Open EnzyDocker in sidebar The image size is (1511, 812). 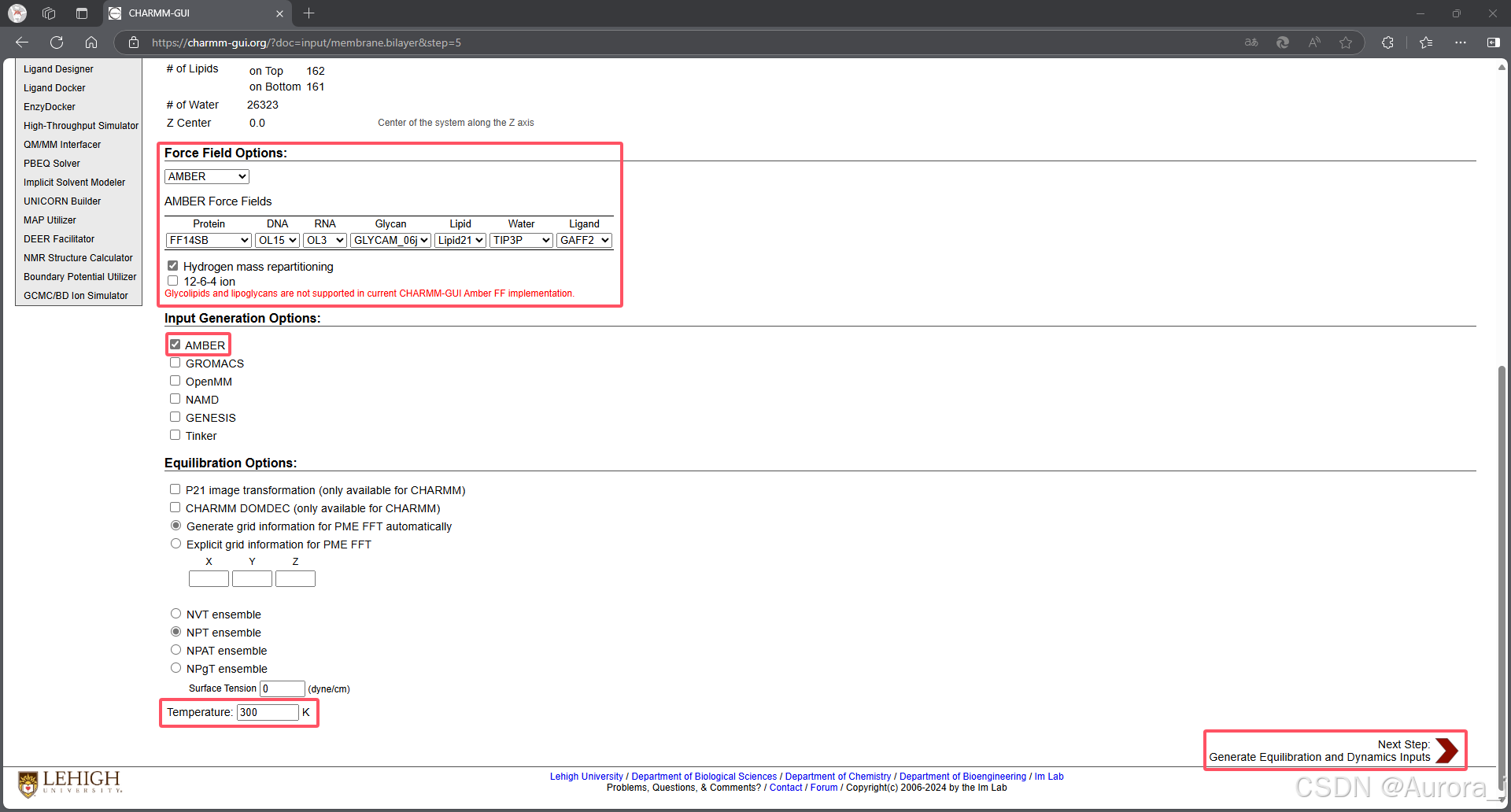pyautogui.click(x=50, y=107)
